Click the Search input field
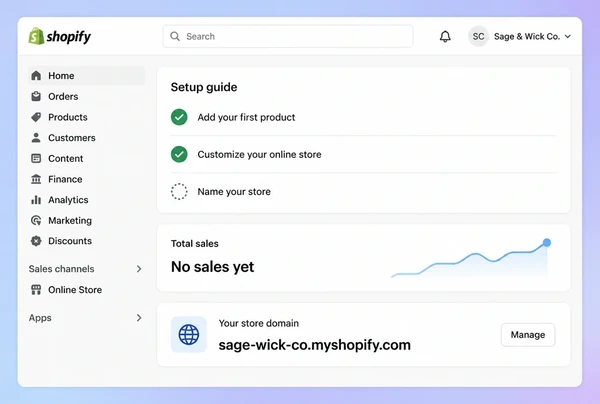This screenshot has height=404, width=600. pos(288,36)
